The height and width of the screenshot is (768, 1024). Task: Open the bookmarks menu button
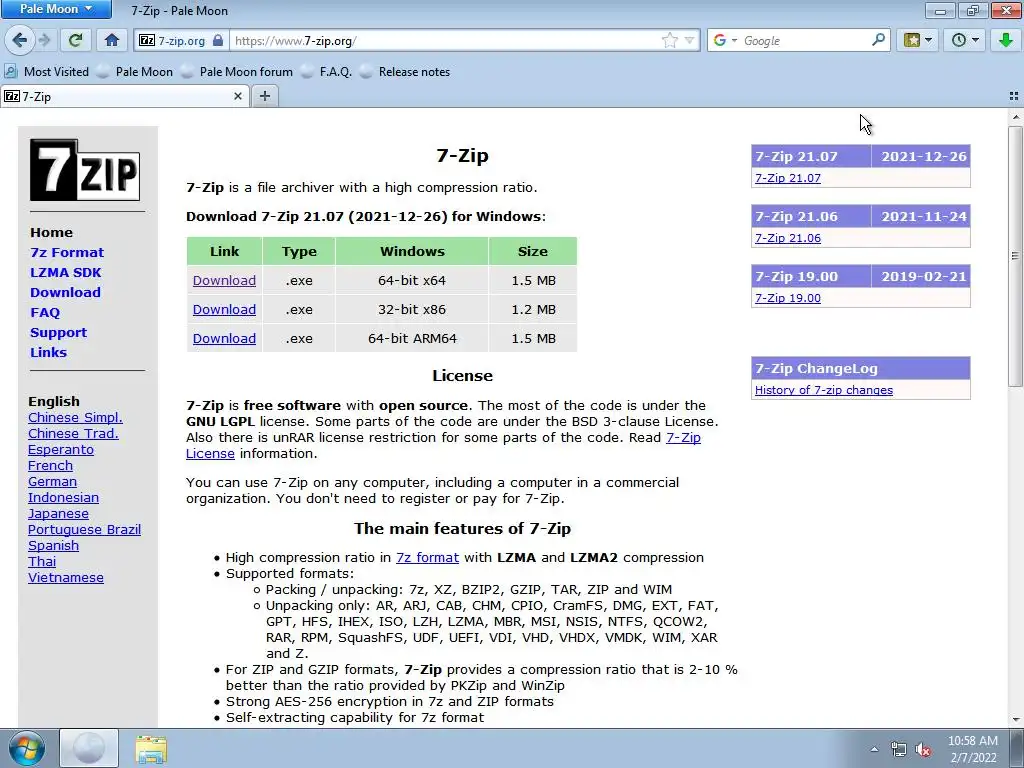pyautogui.click(x=918, y=40)
